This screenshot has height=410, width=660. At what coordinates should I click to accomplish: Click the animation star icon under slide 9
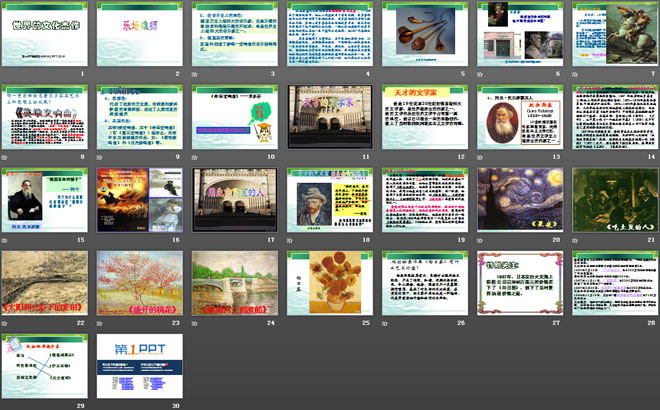[x=99, y=157]
